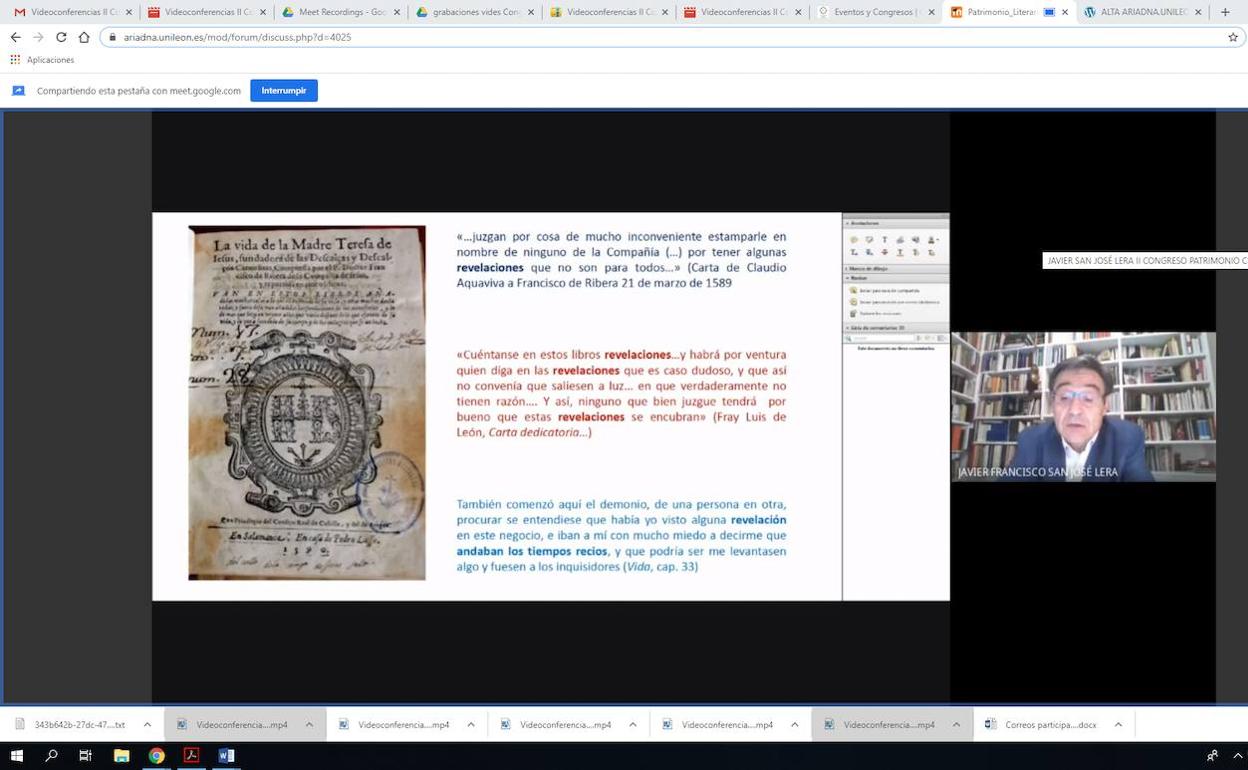
Task: Open the People icon in system tray
Action: pos(1212,755)
